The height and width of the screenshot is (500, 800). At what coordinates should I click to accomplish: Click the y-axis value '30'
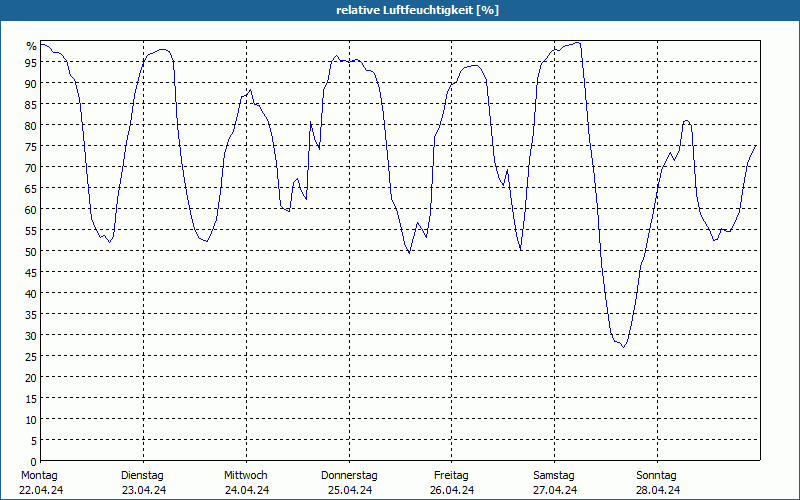click(31, 336)
